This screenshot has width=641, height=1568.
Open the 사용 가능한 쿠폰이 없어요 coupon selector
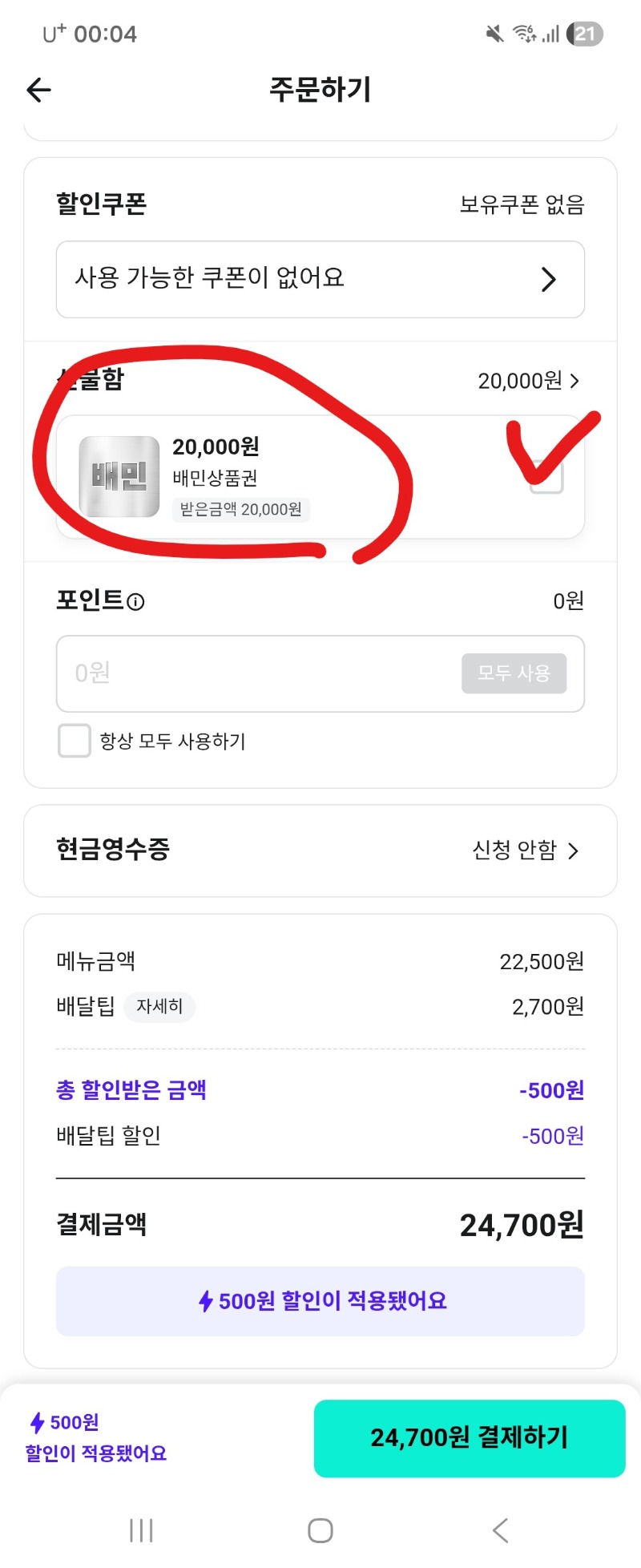click(320, 279)
